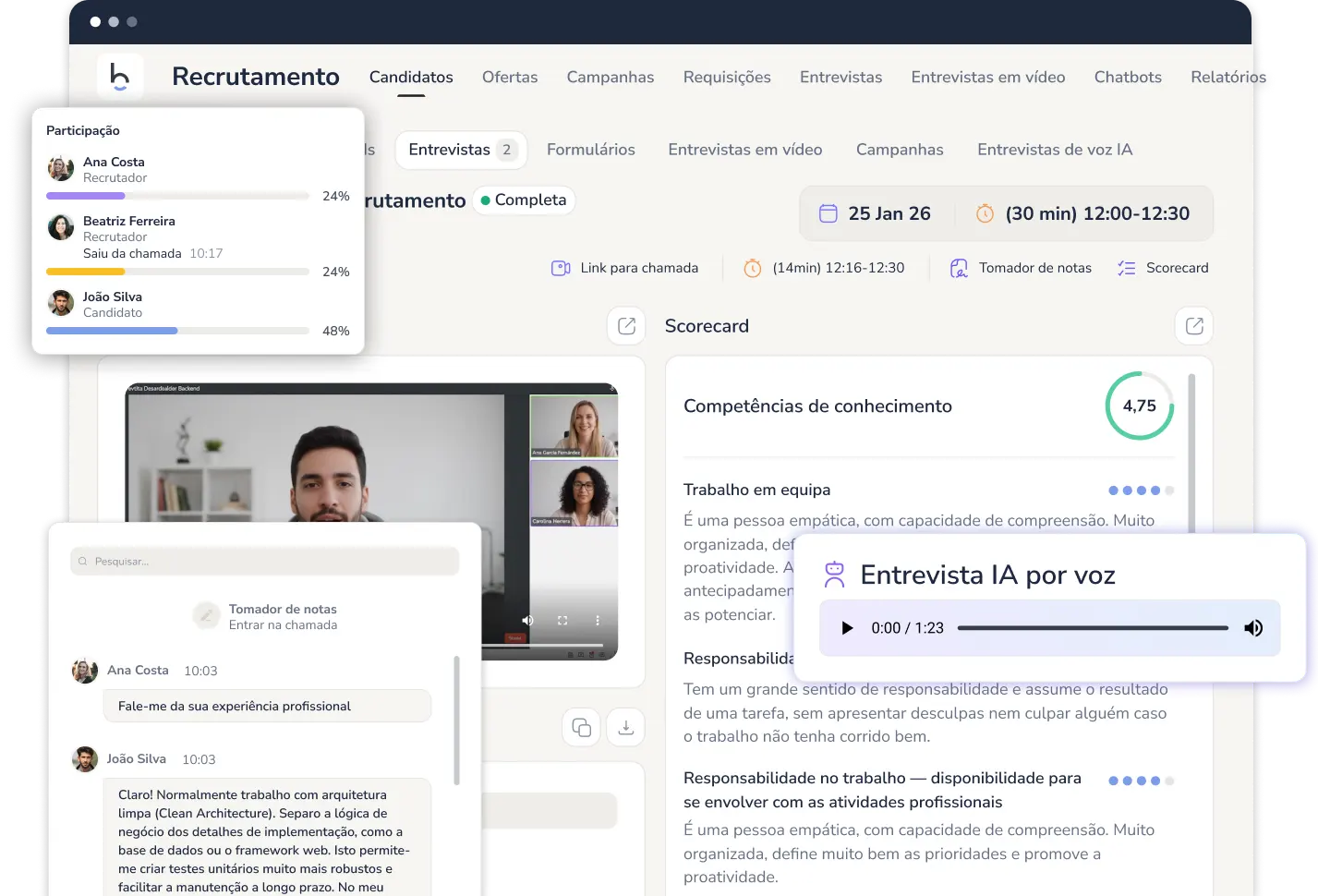The width and height of the screenshot is (1318, 896).
Task: Play the Entrevista IA por voz audio
Action: coord(847,628)
